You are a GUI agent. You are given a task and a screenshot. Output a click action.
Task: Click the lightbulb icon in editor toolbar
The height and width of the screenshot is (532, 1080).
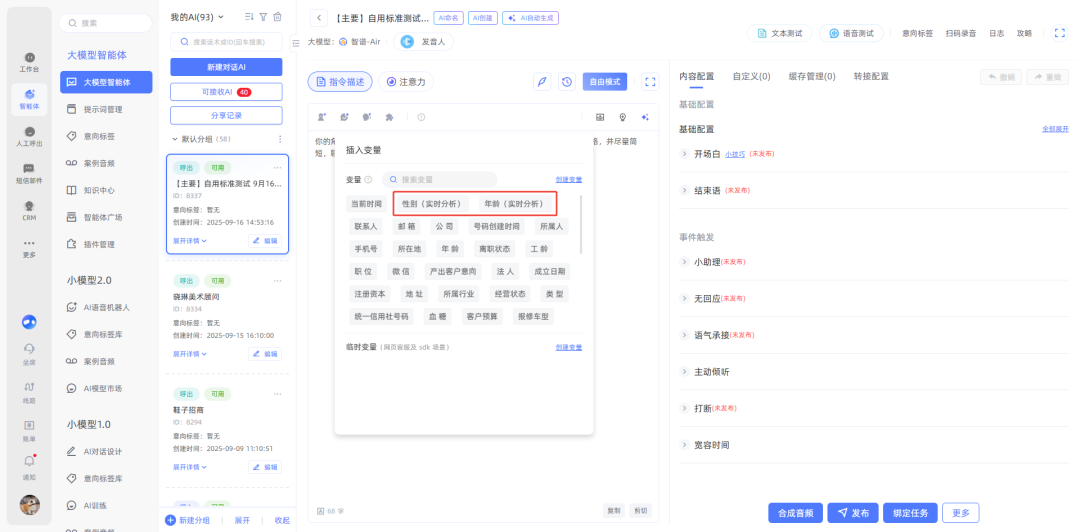pos(623,117)
